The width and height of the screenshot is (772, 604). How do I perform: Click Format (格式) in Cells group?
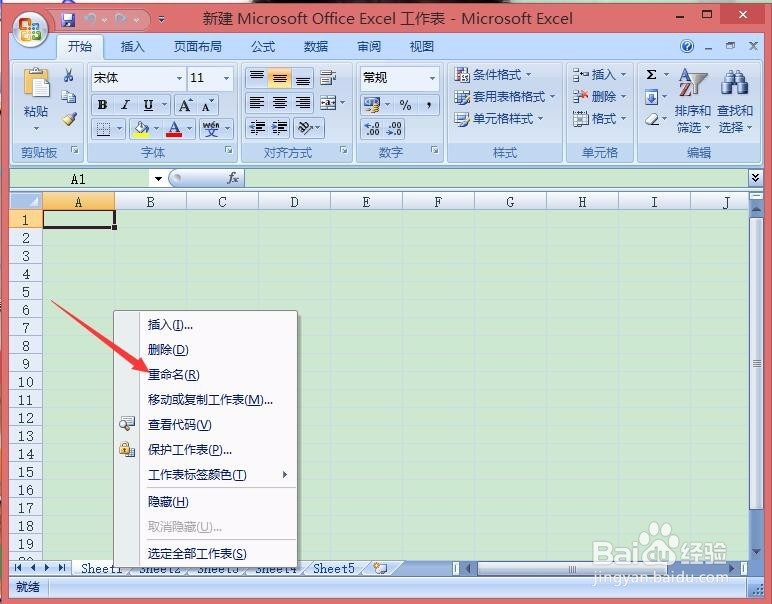tap(599, 119)
